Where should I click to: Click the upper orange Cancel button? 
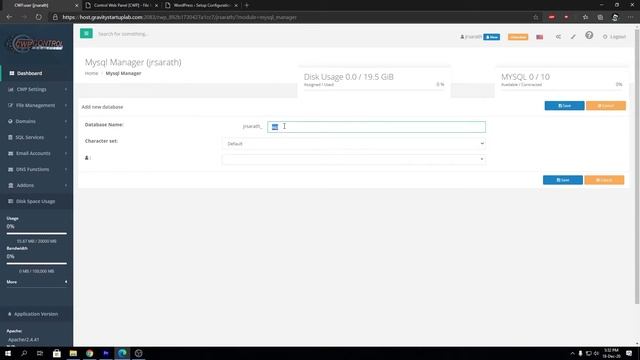click(x=606, y=106)
